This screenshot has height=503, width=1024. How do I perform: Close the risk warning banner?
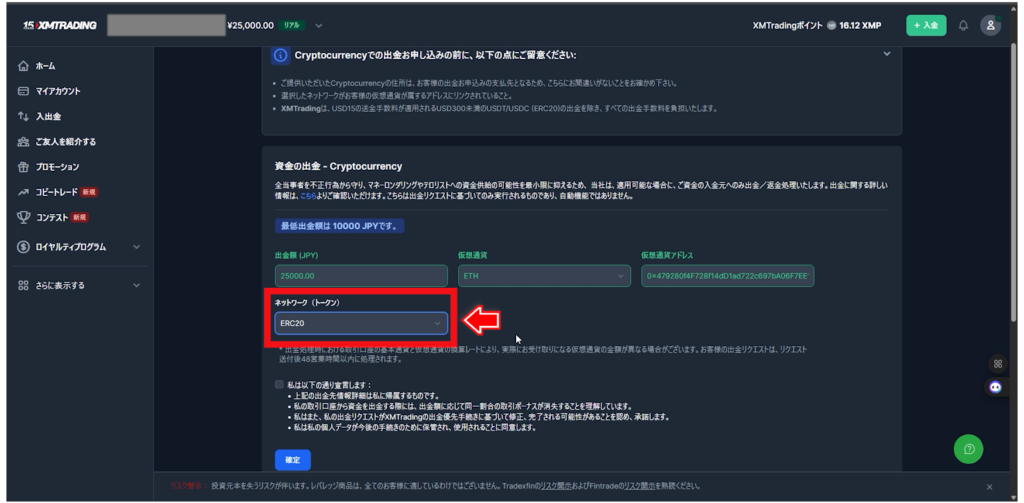tap(989, 487)
